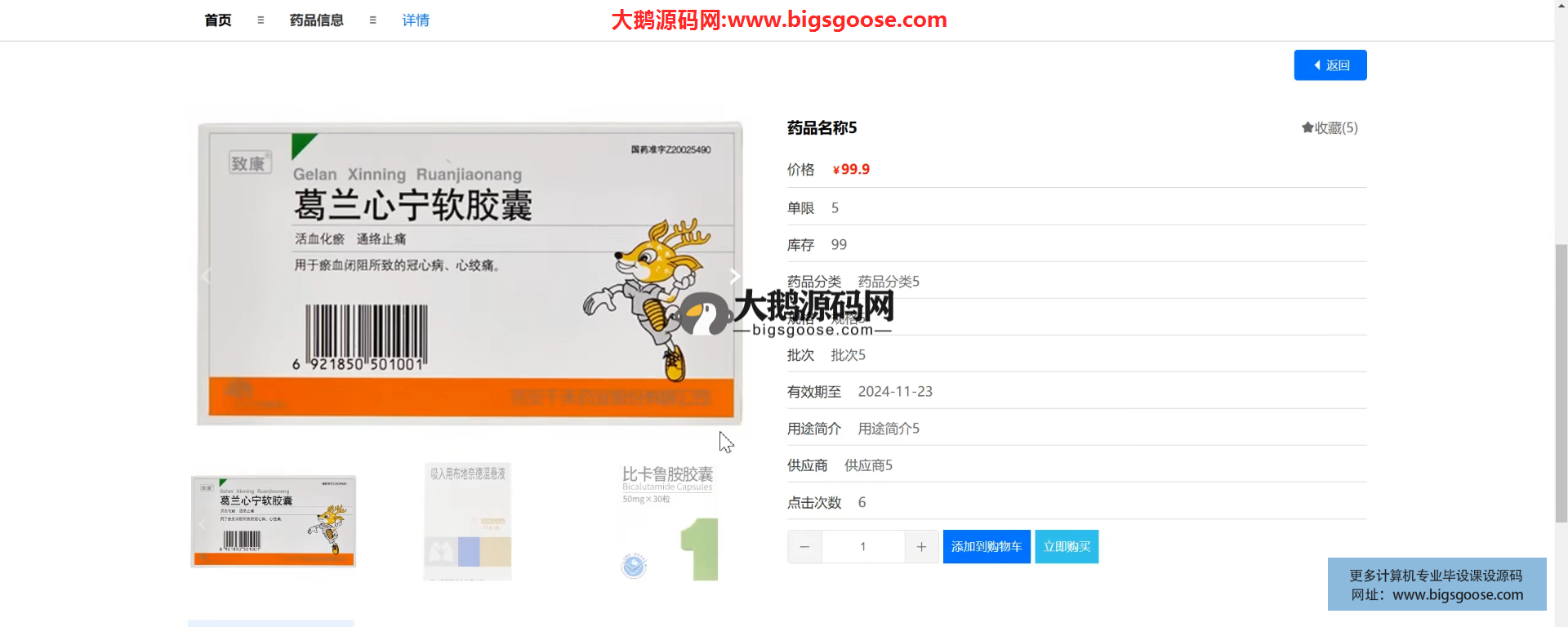Viewport: 1568px width, 627px height.
Task: Click the left arrow on thumbnail strip
Action: (x=202, y=524)
